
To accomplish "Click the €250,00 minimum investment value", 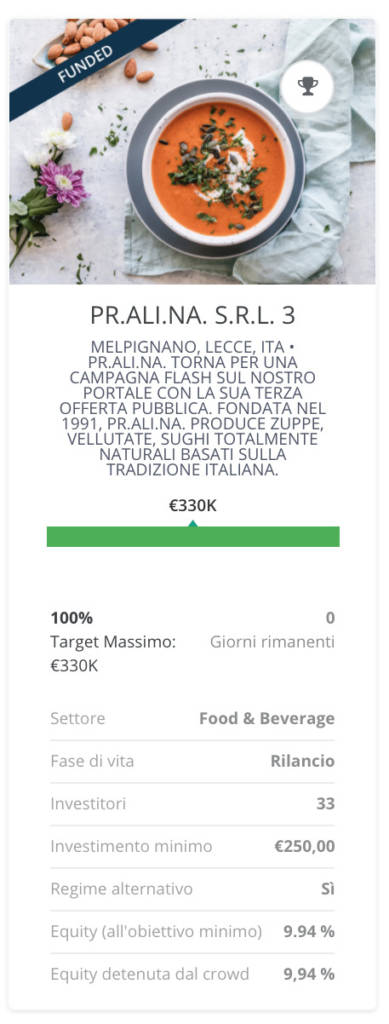I will tap(305, 846).
